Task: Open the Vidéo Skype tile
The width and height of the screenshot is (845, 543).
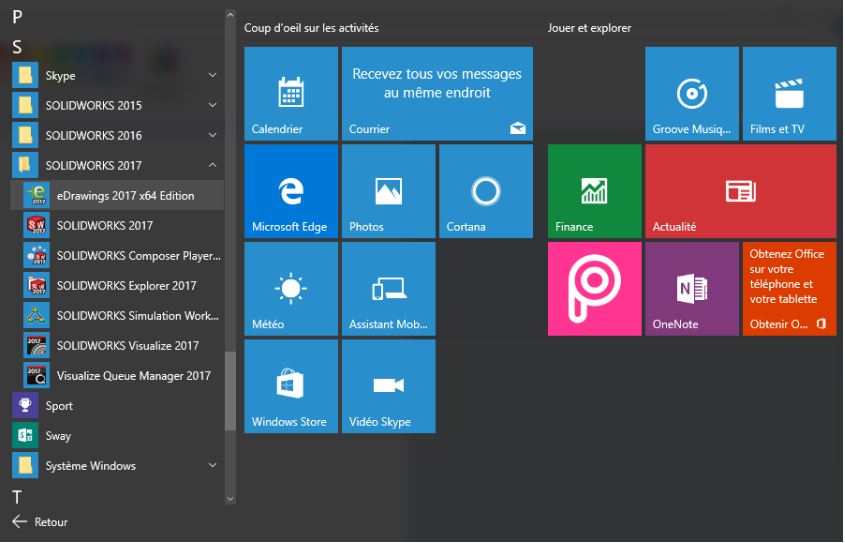Action: 389,386
